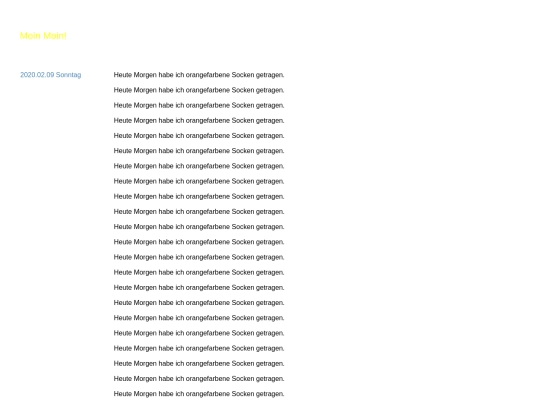Open the "2020.02.09 Sonntag" date link
Screen dimensions: 540x405
pyautogui.click(x=51, y=75)
